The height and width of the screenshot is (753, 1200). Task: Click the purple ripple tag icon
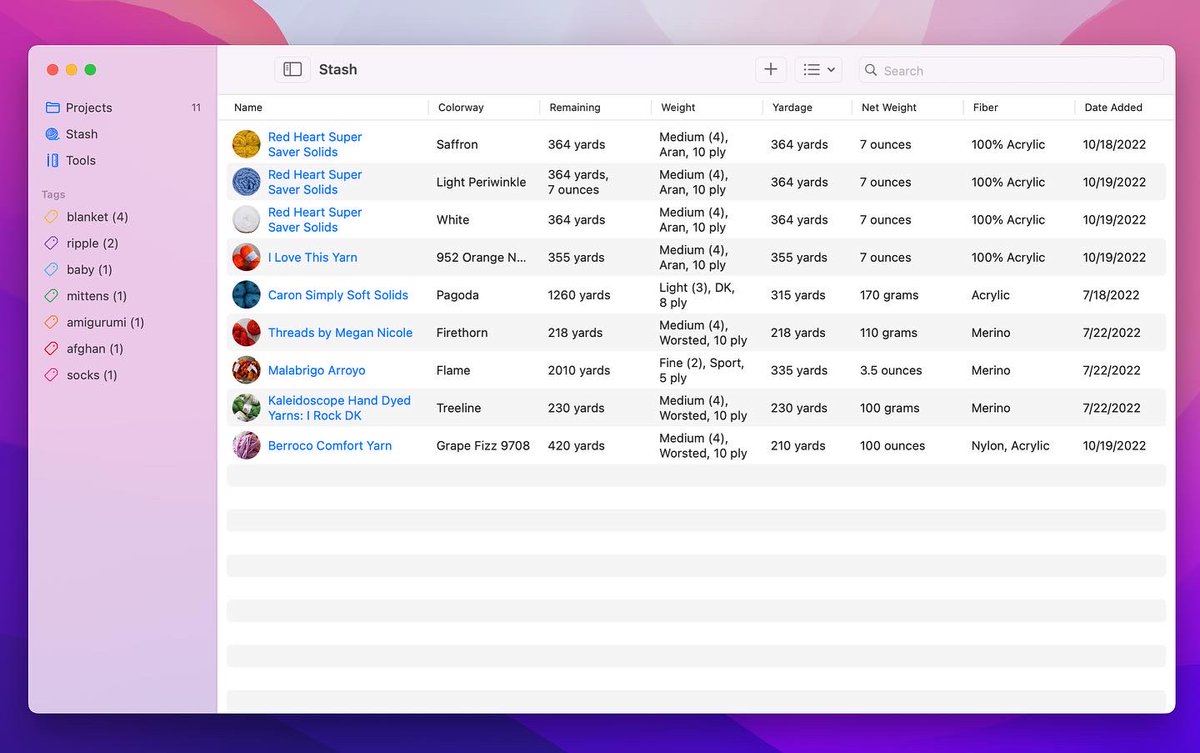tap(52, 243)
